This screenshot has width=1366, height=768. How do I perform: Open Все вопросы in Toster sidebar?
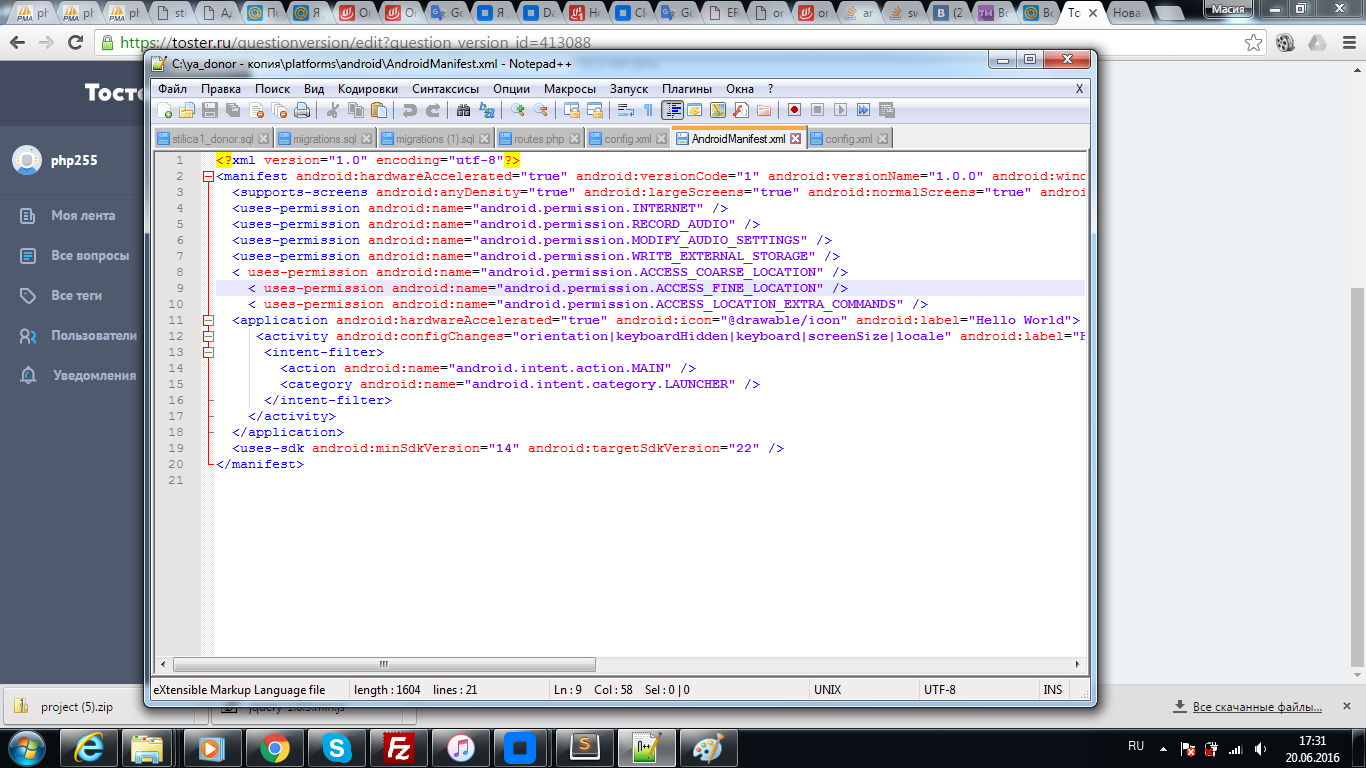[x=90, y=255]
